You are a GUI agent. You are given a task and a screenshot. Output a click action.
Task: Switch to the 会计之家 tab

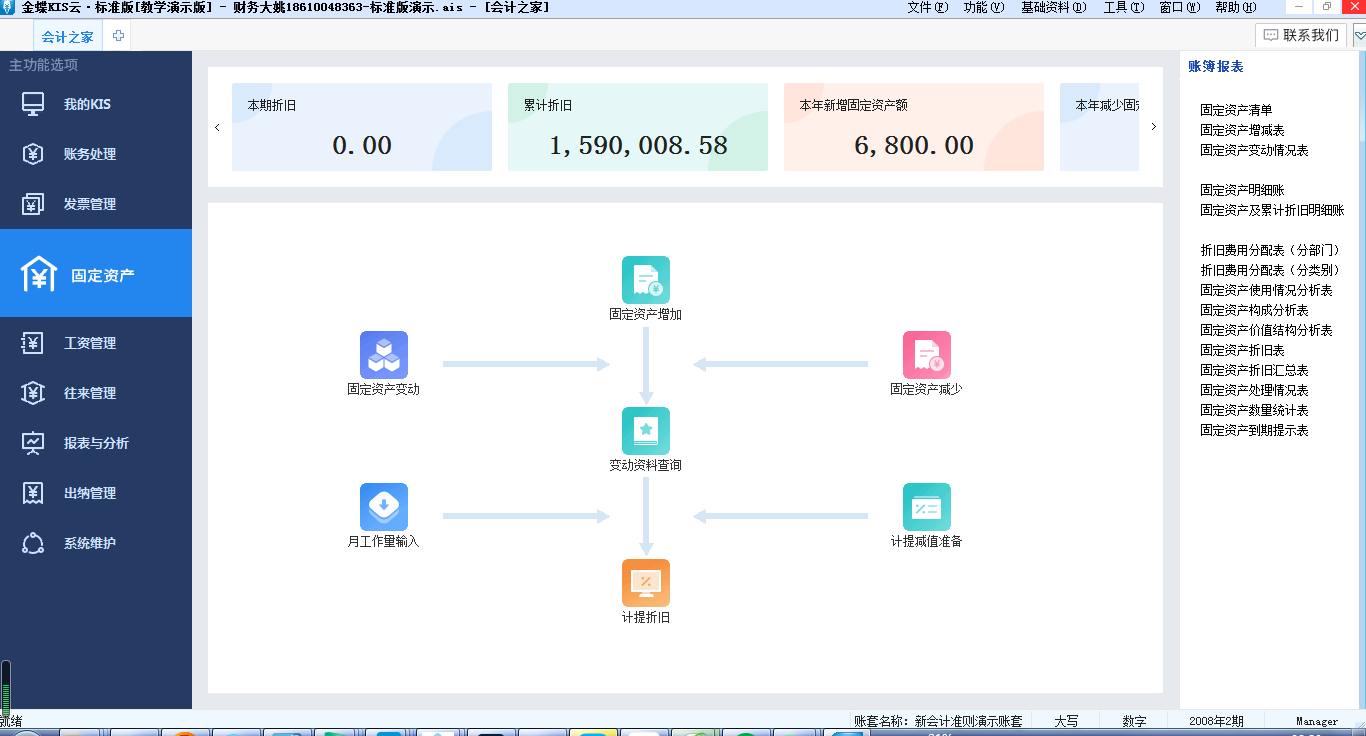[68, 37]
